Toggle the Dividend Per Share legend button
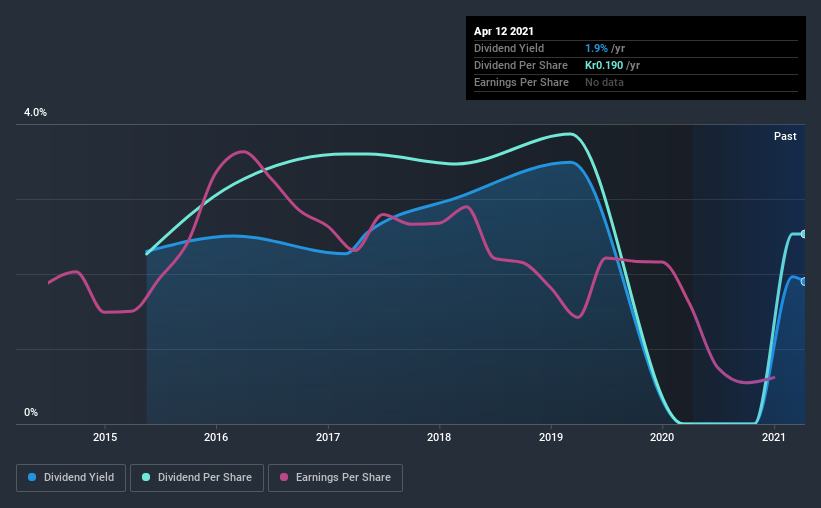This screenshot has width=821, height=508. 197,478
